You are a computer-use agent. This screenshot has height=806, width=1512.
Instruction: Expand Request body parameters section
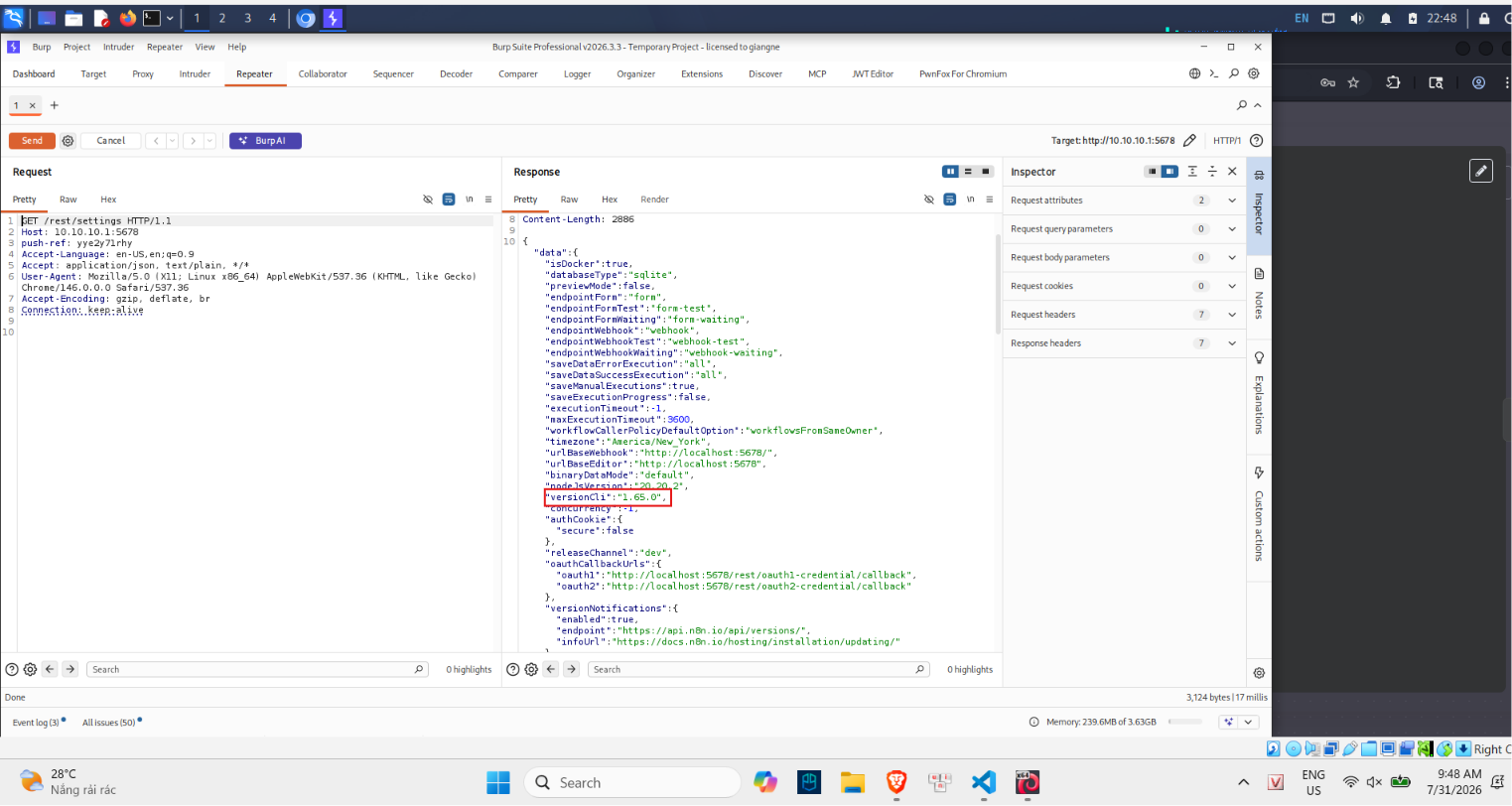point(1123,258)
